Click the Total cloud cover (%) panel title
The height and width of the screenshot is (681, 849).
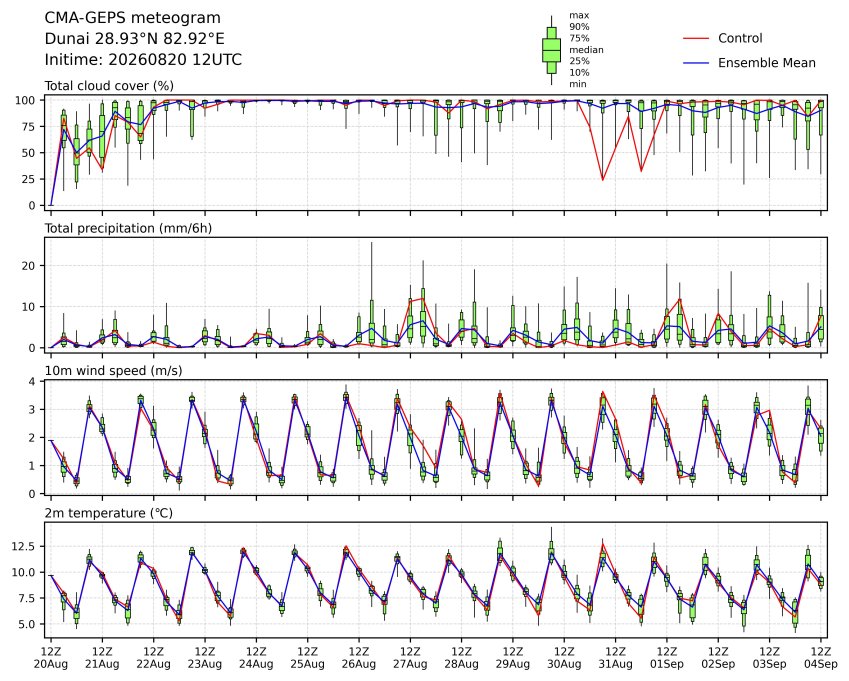click(x=109, y=86)
